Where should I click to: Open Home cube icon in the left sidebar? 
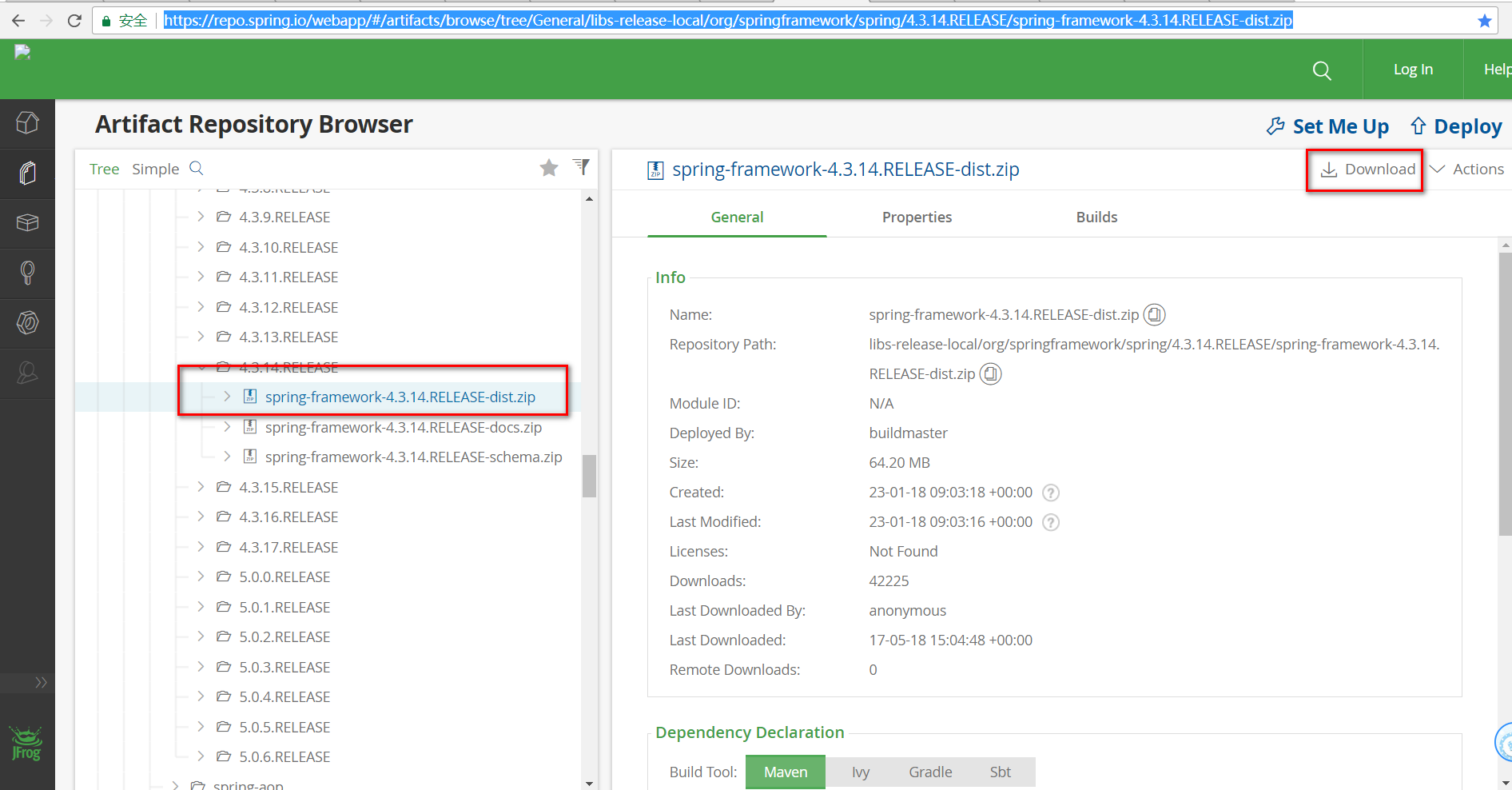(x=27, y=123)
